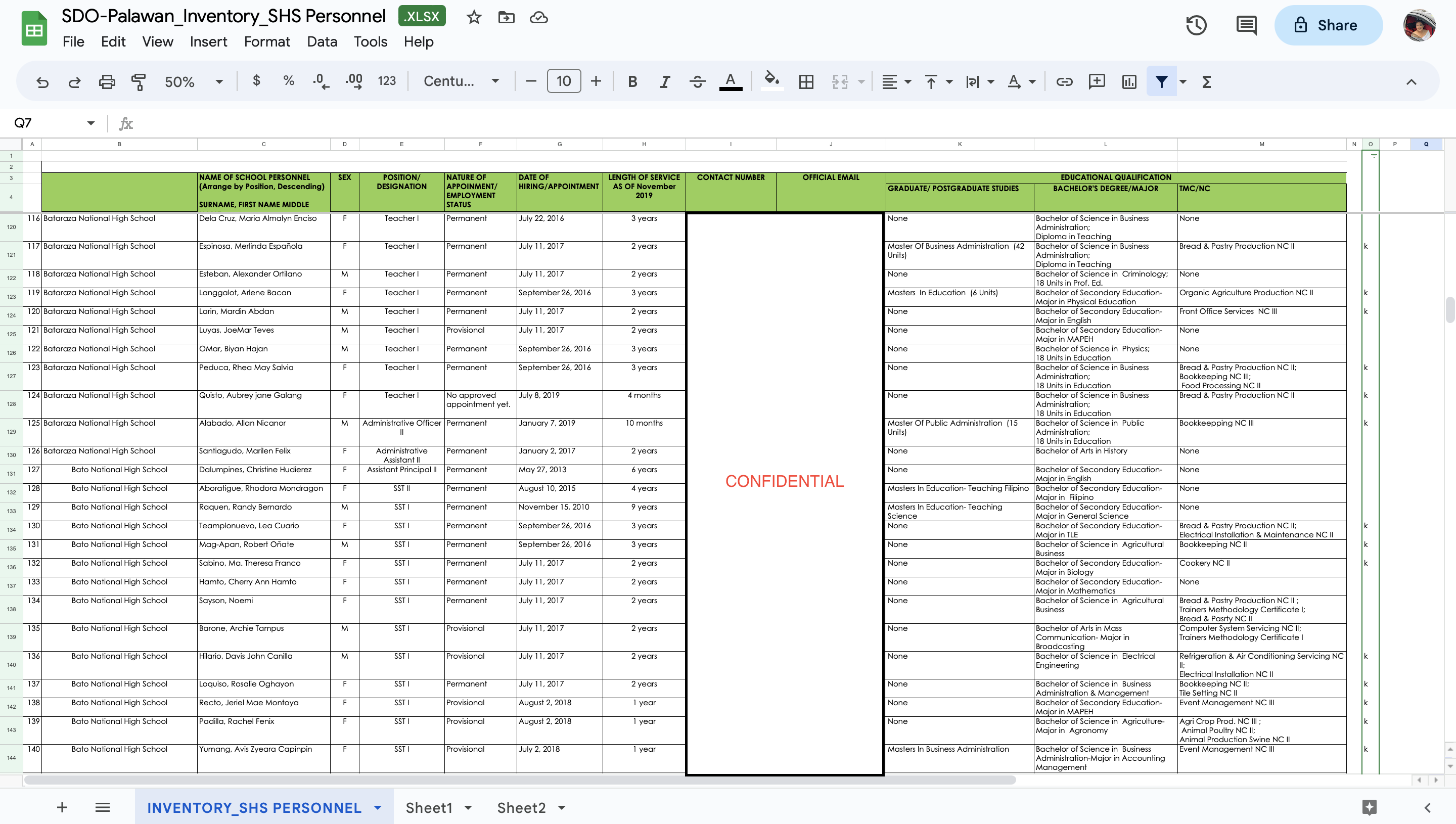Toggle the filter button in toolbar
Image resolution: width=1456 pixels, height=824 pixels.
point(1161,81)
